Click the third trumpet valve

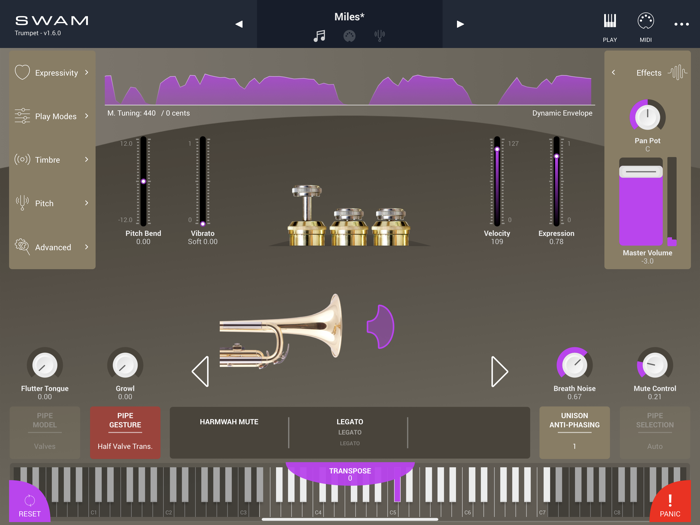391,226
